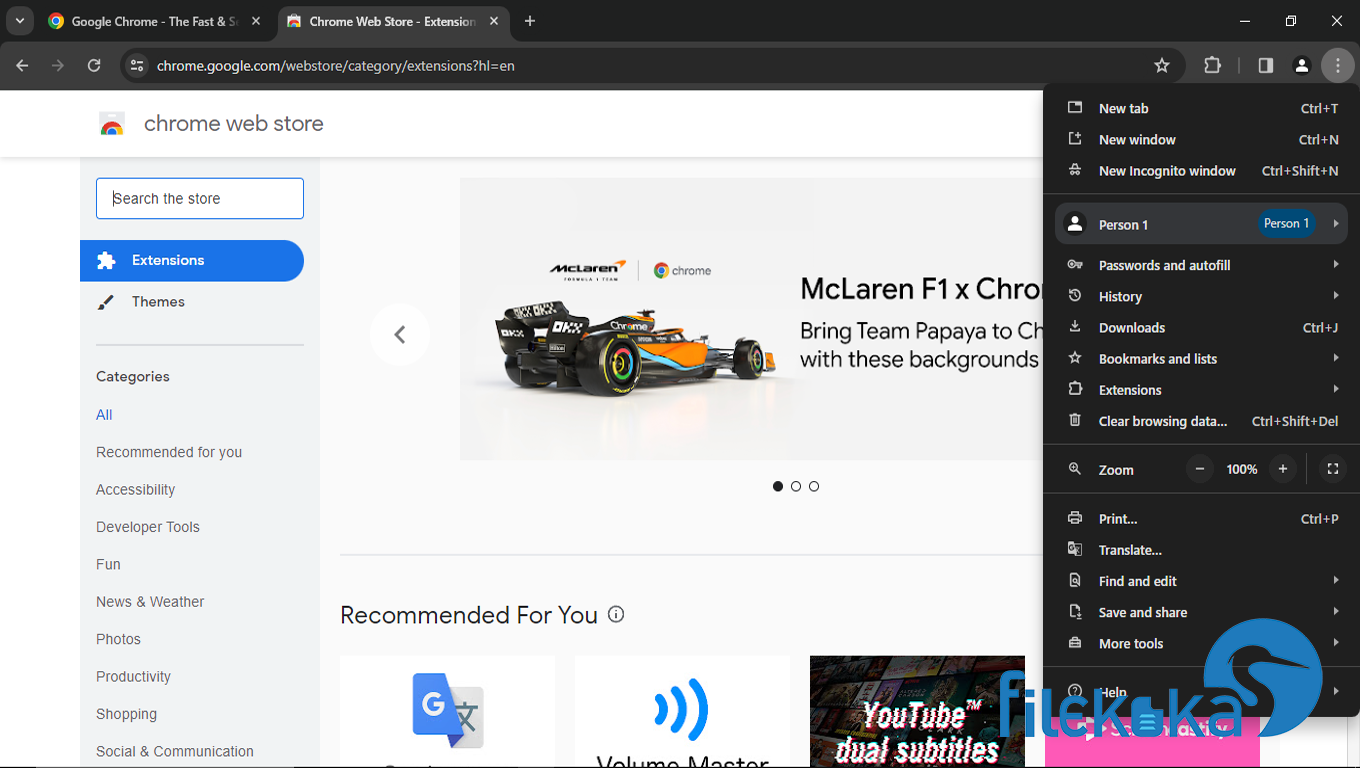This screenshot has width=1360, height=768.
Task: Go back to previous page
Action: click(x=23, y=66)
